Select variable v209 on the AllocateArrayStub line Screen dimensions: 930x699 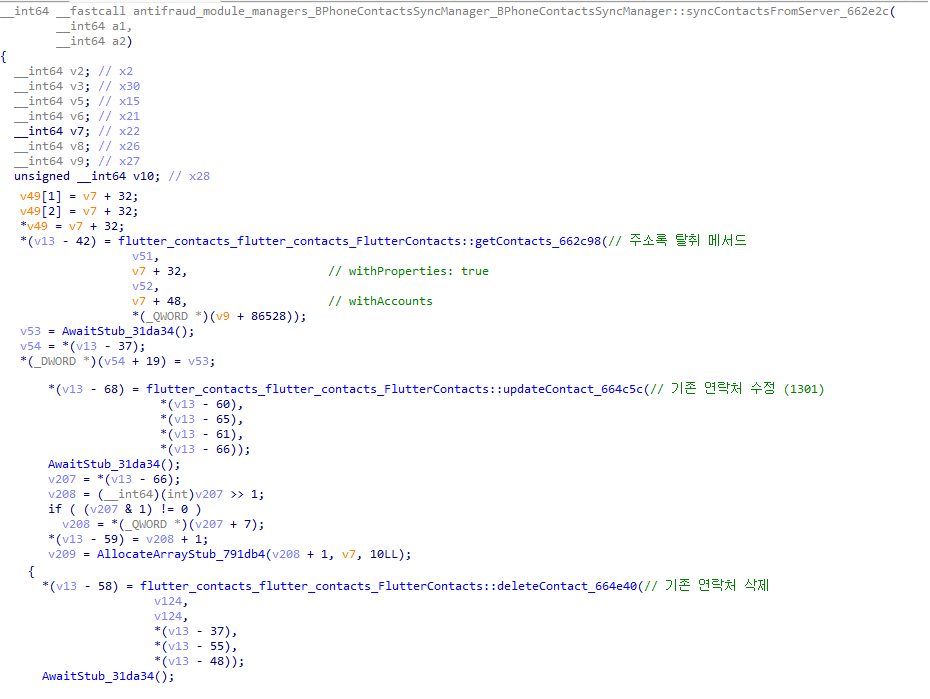tap(65, 554)
